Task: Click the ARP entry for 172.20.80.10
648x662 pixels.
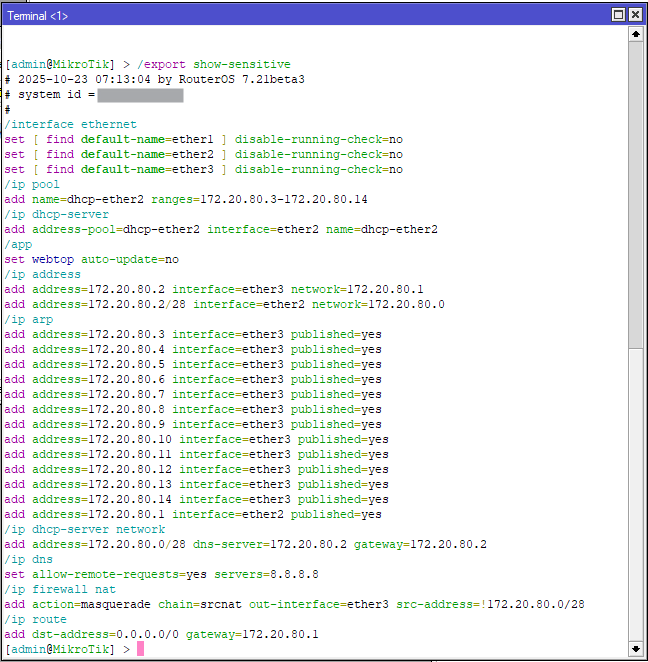Action: pos(196,440)
